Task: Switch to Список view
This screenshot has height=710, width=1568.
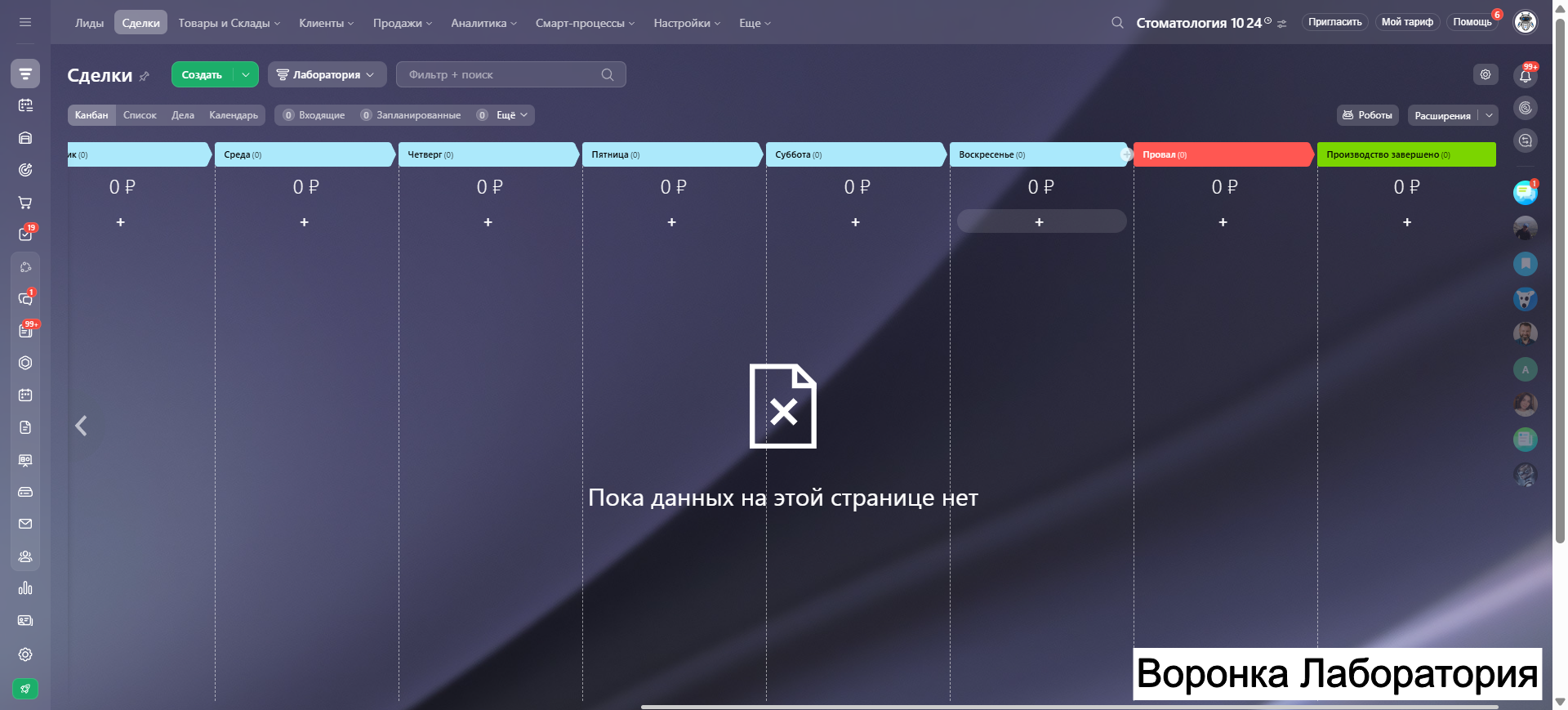Action: tap(140, 115)
